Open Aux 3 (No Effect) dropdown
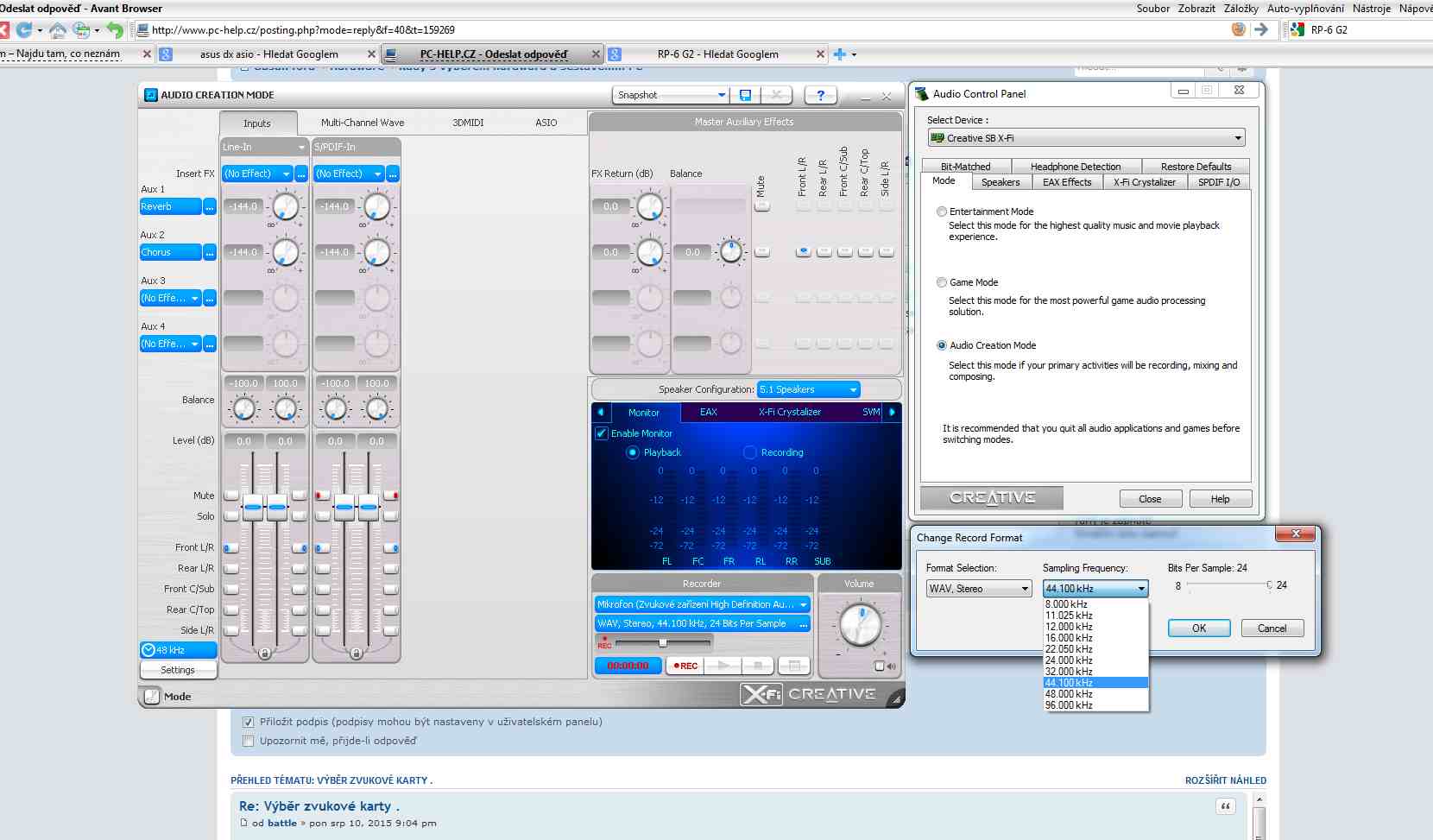This screenshot has width=1433, height=840. click(170, 299)
